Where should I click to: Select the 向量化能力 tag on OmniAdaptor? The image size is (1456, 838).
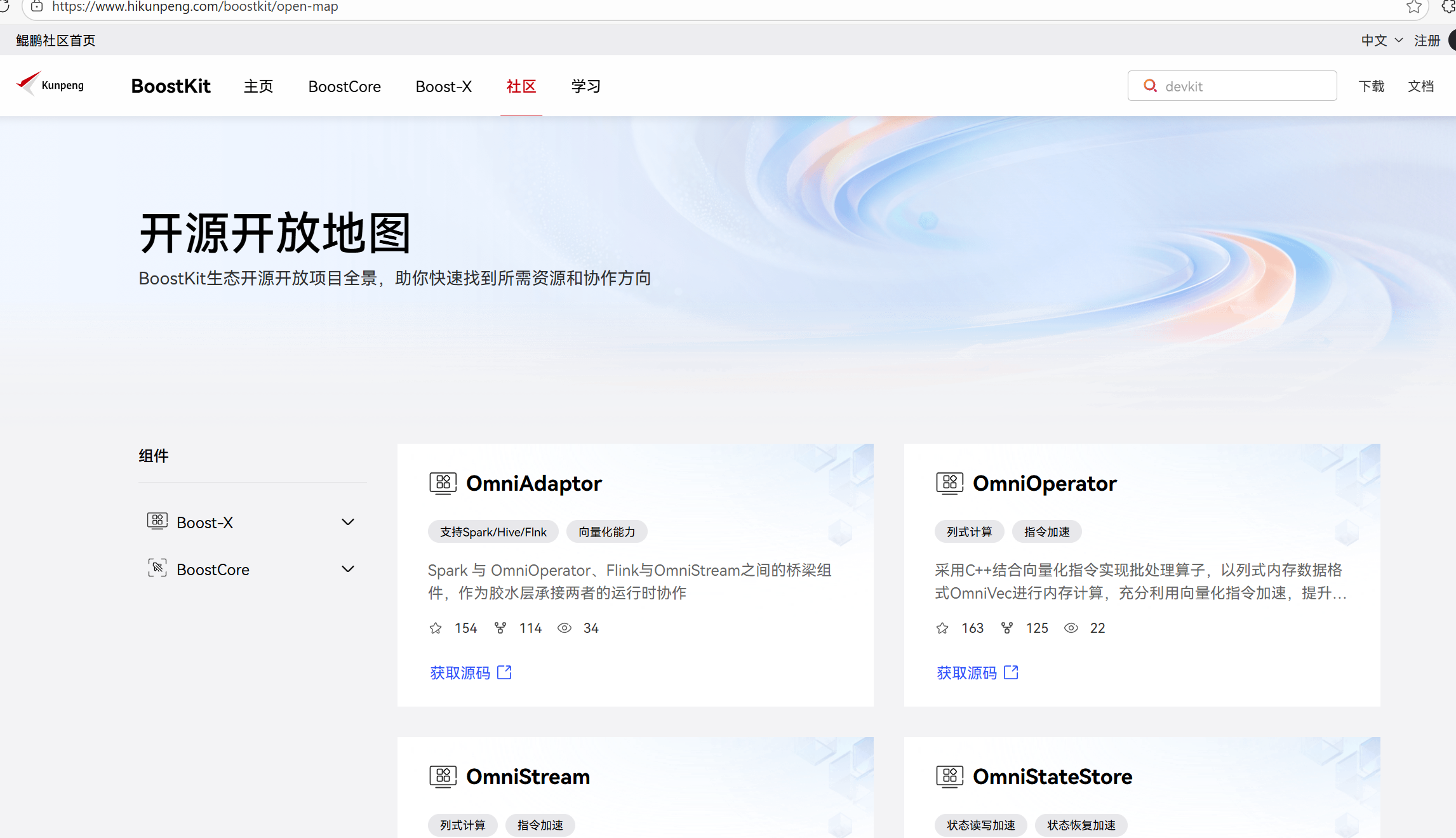pos(606,531)
